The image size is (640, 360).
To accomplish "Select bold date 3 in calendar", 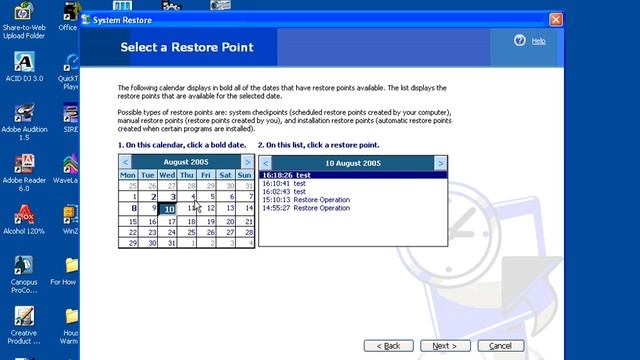I will coord(167,197).
